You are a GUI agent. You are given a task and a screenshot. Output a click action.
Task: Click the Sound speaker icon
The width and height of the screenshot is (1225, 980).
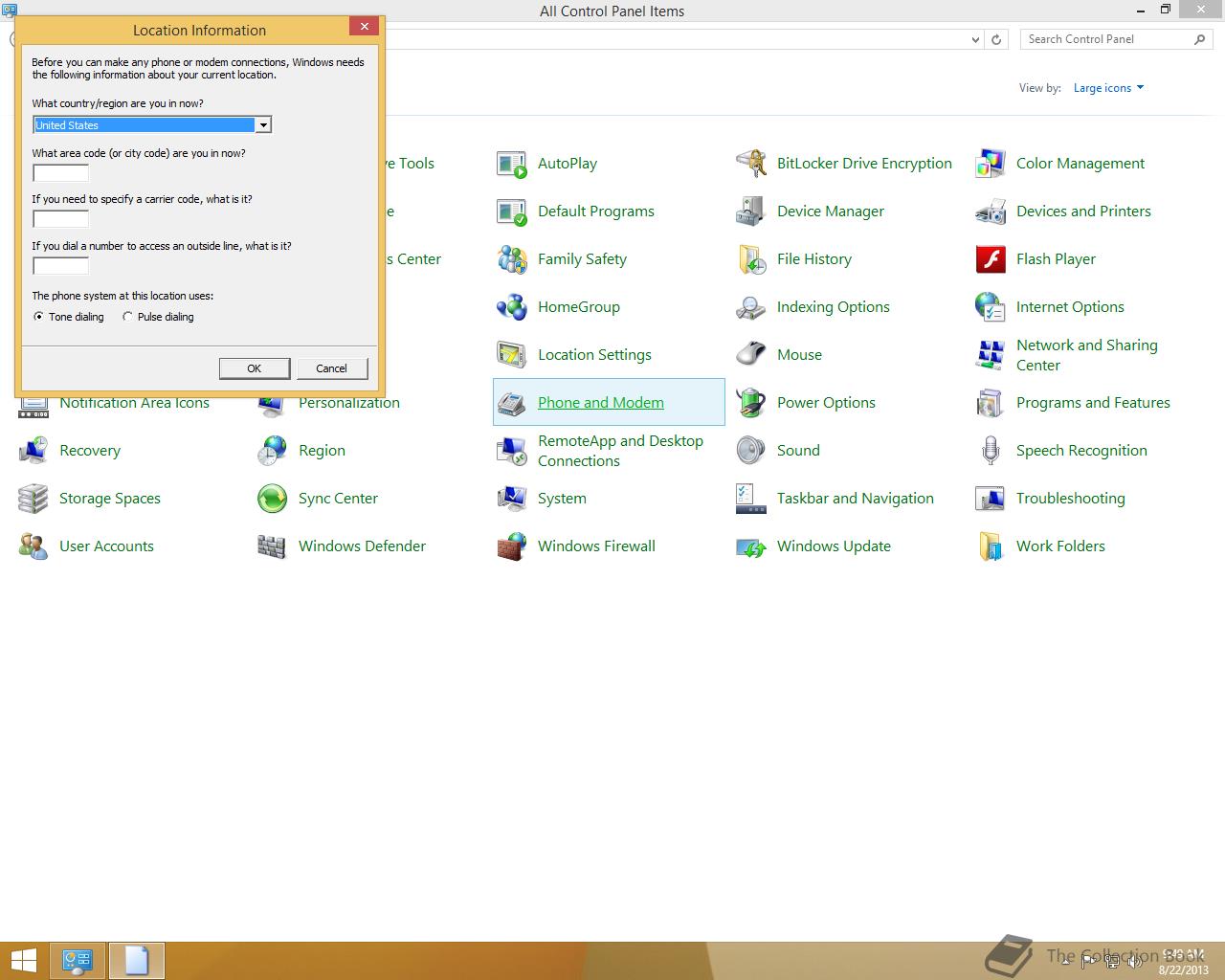[x=751, y=451]
